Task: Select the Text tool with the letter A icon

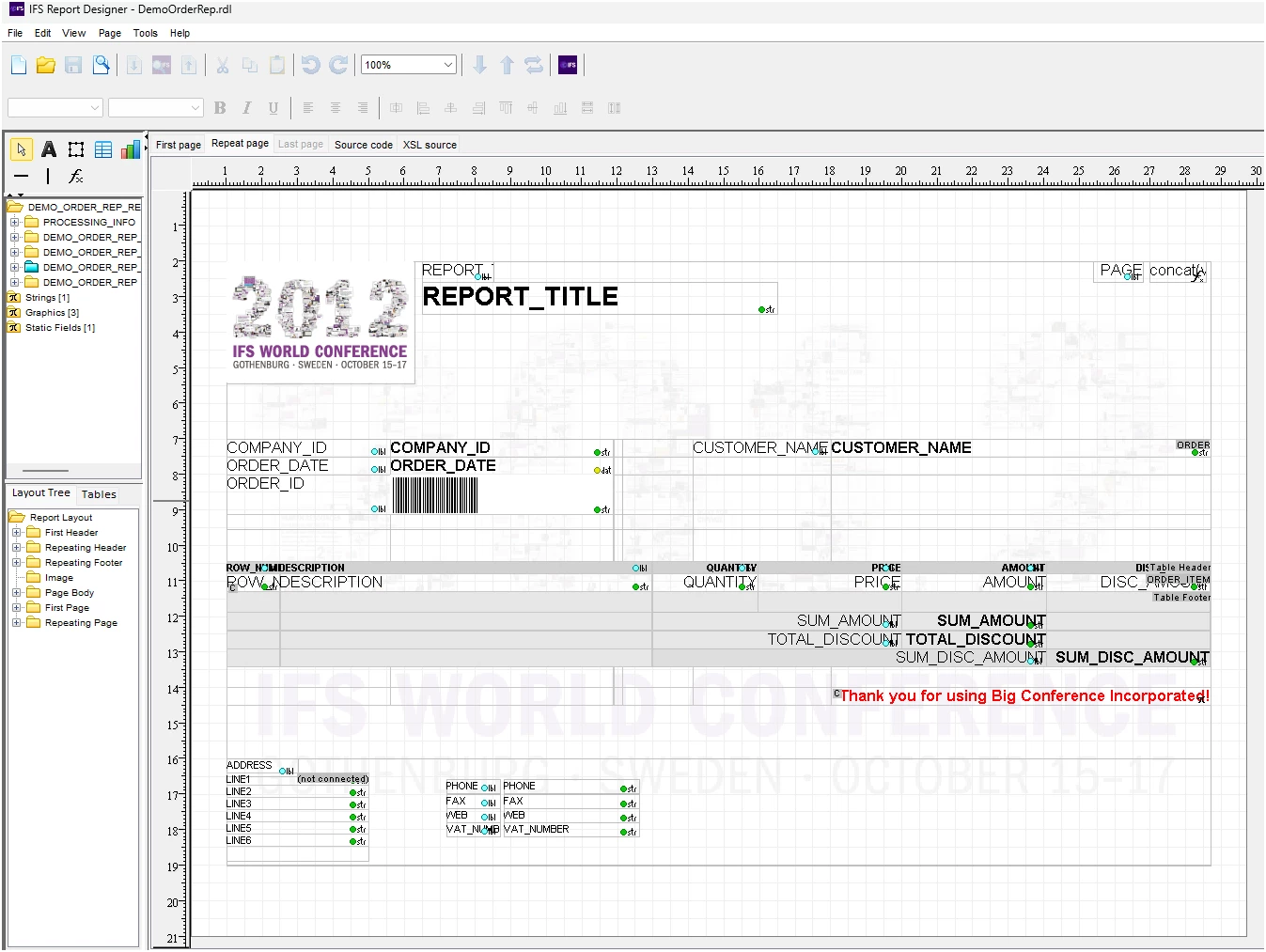Action: (x=49, y=149)
